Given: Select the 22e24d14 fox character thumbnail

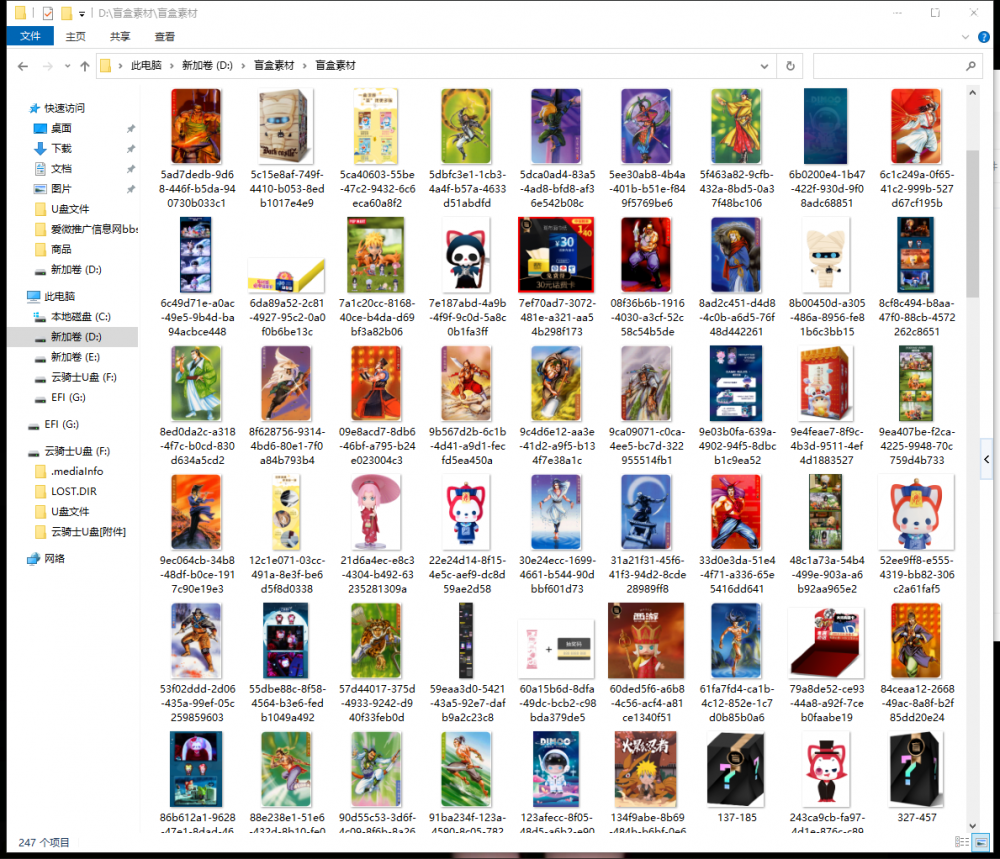Looking at the screenshot, I should pyautogui.click(x=466, y=512).
